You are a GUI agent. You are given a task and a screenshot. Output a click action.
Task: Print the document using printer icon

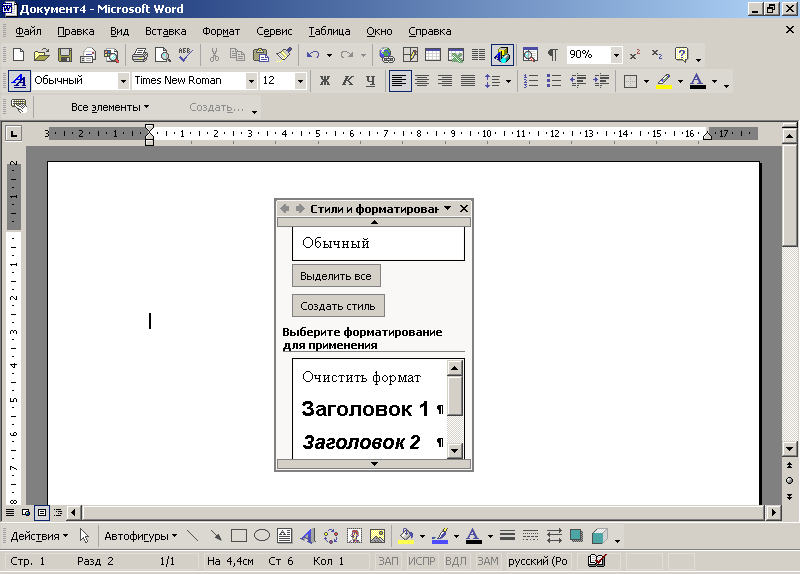140,55
